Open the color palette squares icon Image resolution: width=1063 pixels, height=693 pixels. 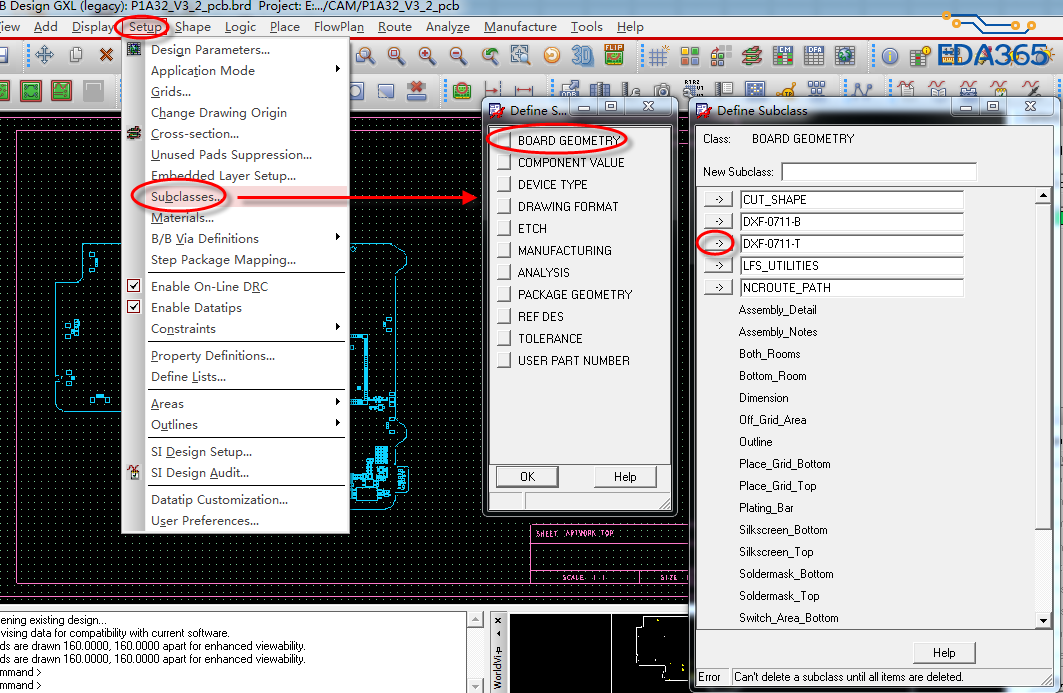(x=689, y=56)
